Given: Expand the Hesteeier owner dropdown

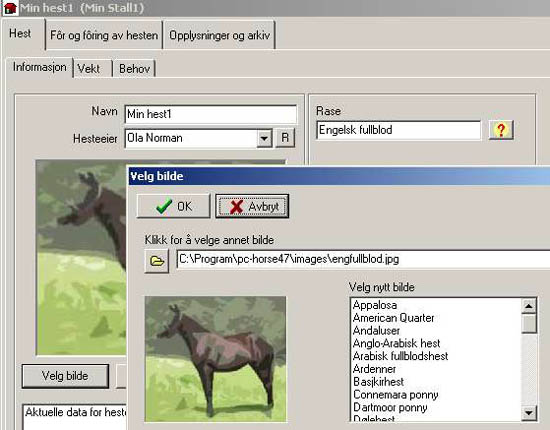Looking at the screenshot, I should pos(264,138).
